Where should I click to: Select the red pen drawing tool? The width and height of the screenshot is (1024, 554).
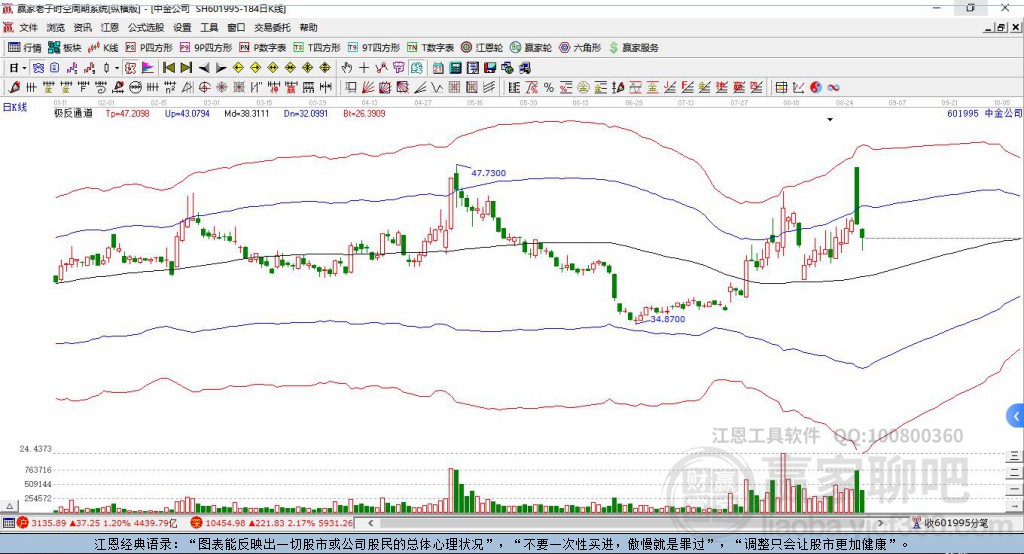click(x=14, y=87)
